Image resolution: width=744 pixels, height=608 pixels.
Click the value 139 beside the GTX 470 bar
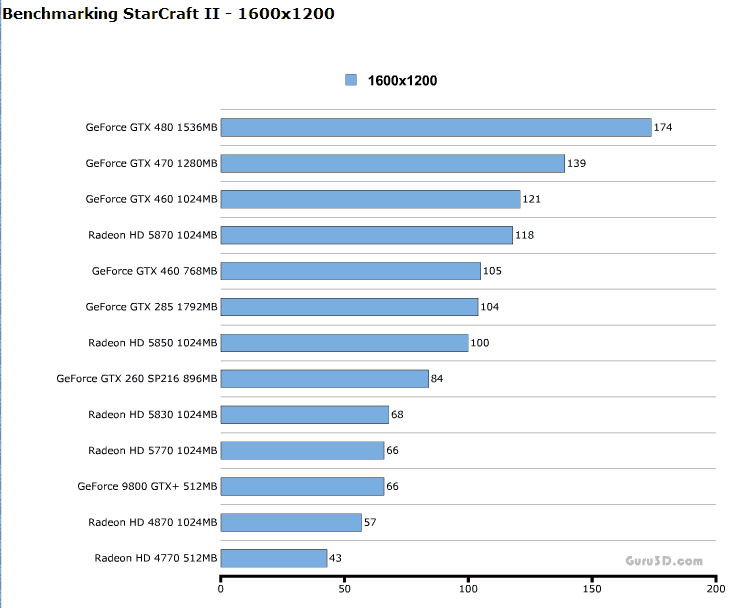coord(577,163)
